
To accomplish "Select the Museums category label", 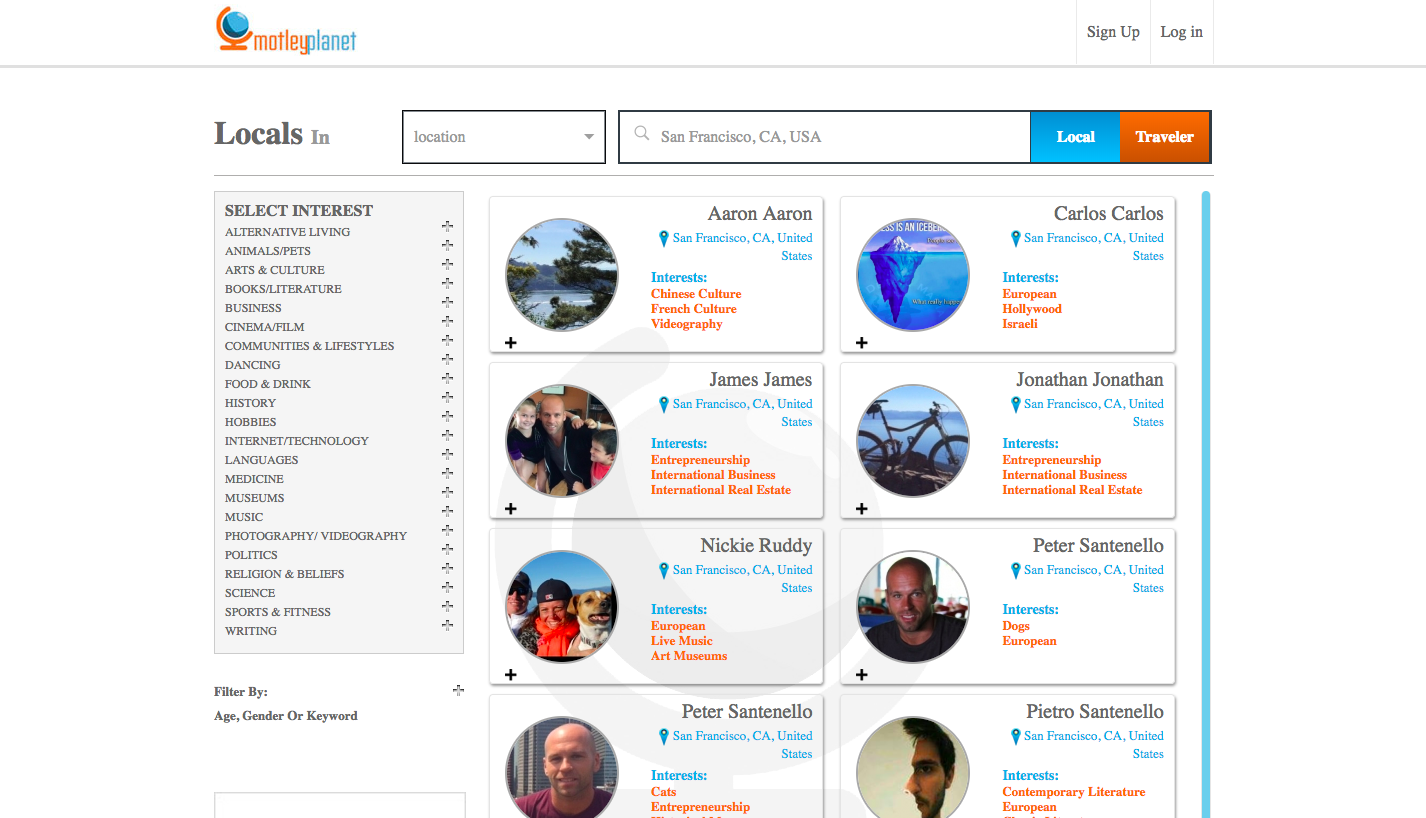I will tap(254, 498).
